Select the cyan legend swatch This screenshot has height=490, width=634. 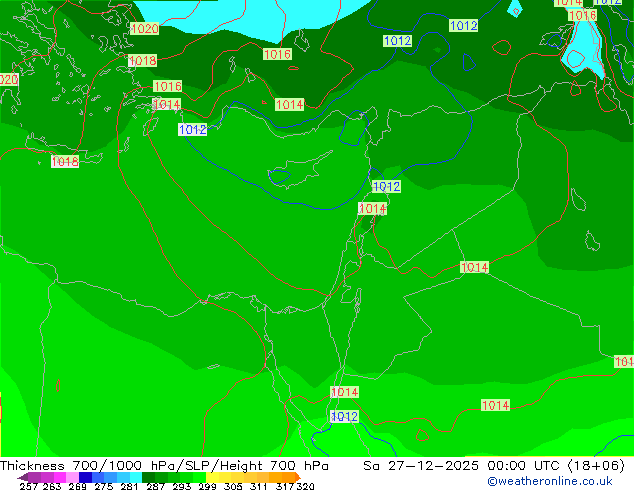pyautogui.click(x=136, y=477)
